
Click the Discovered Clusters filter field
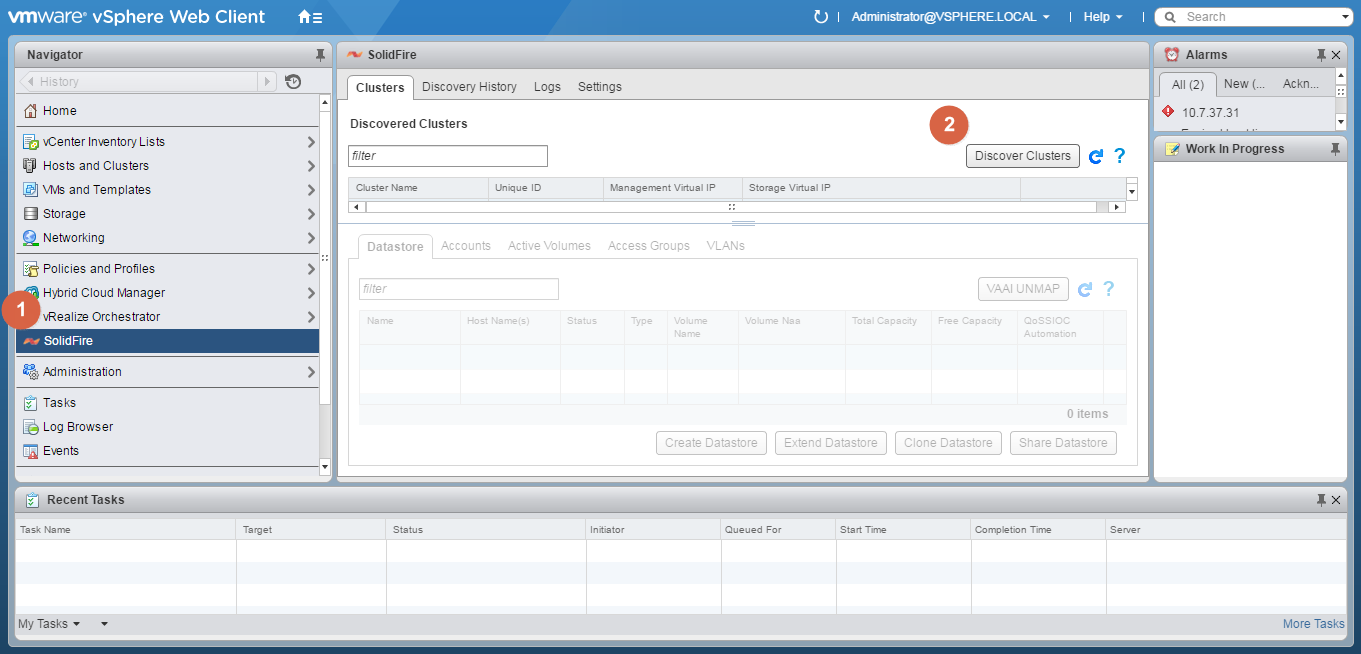click(448, 156)
